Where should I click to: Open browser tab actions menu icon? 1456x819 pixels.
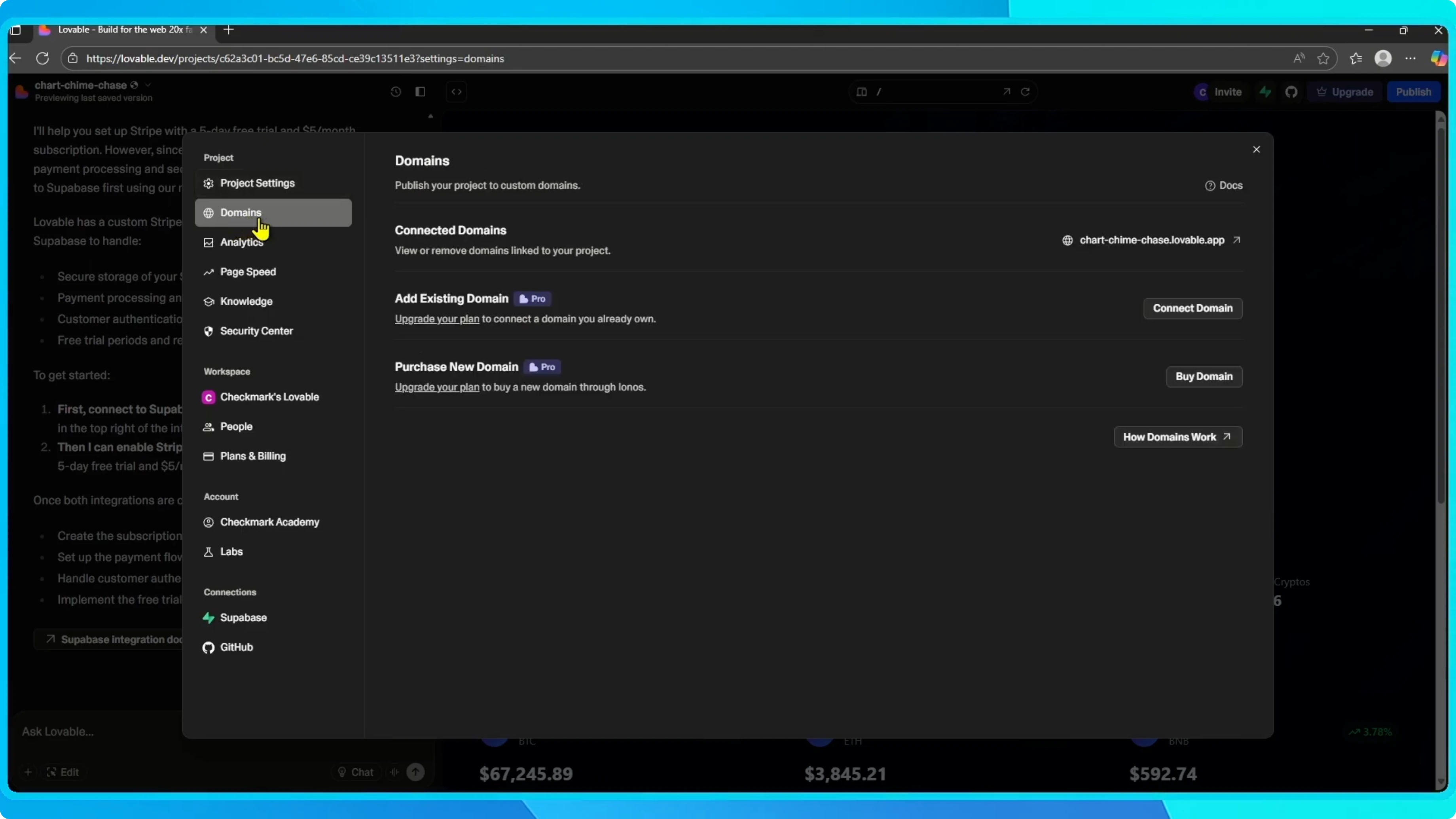16,30
